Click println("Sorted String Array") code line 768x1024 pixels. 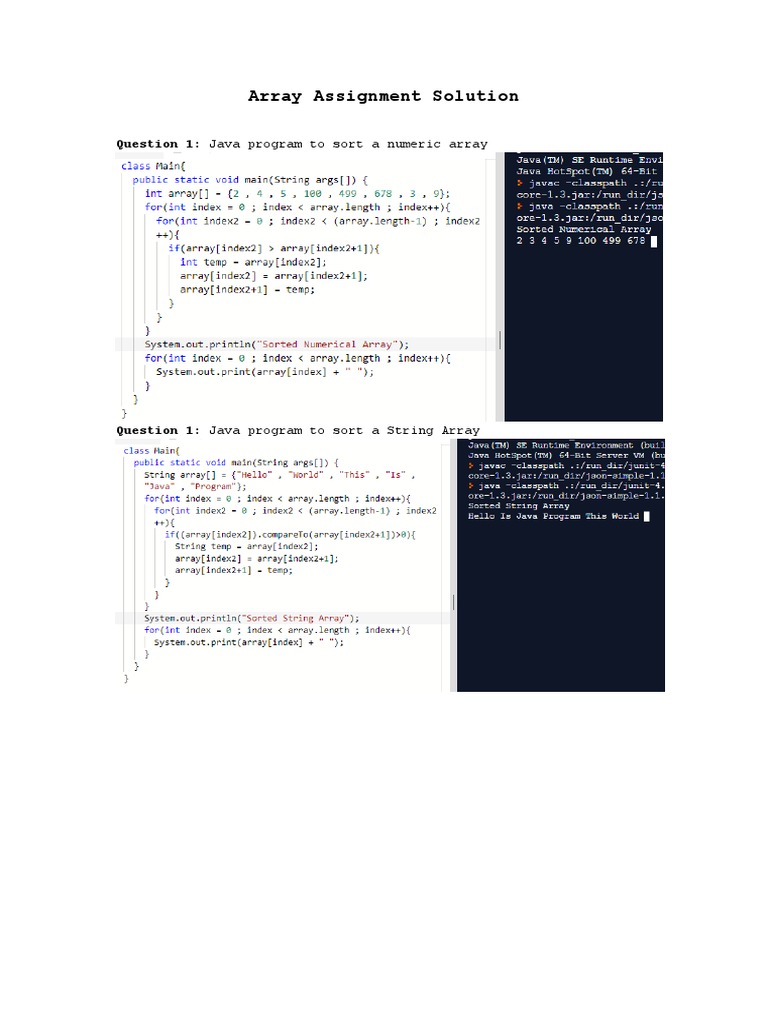[251, 618]
